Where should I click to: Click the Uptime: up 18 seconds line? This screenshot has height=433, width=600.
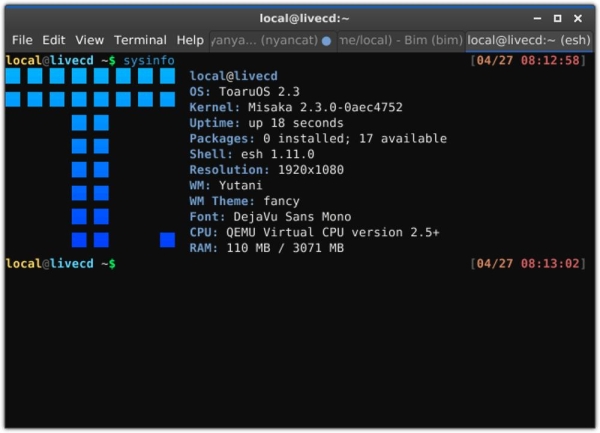(x=266, y=123)
